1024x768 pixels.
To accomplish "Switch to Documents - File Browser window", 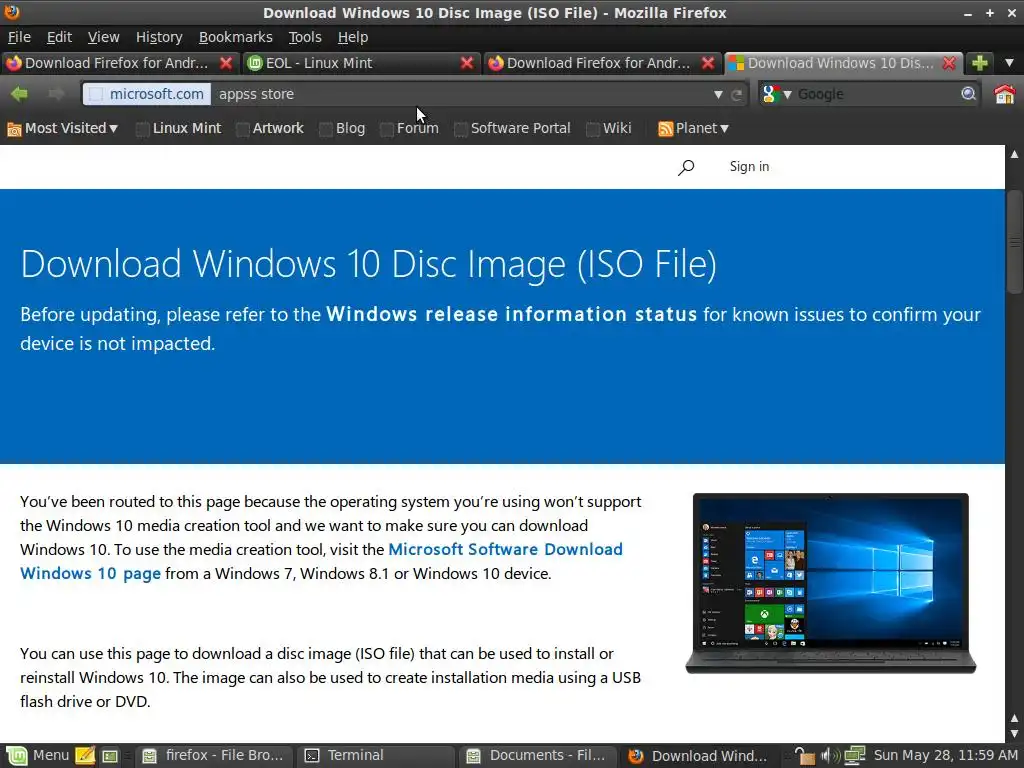I will pyautogui.click(x=539, y=756).
